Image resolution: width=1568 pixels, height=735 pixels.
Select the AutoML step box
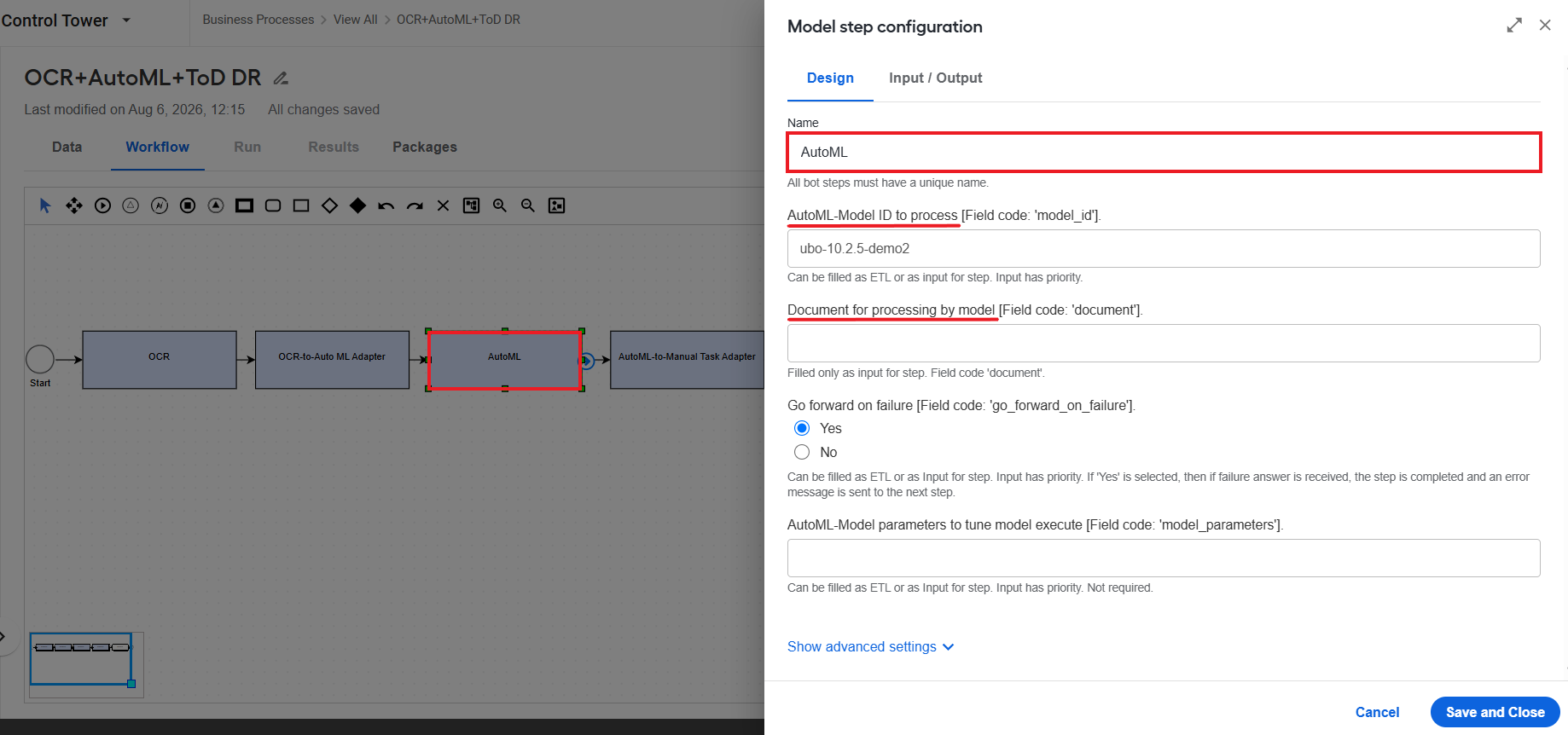pos(504,360)
